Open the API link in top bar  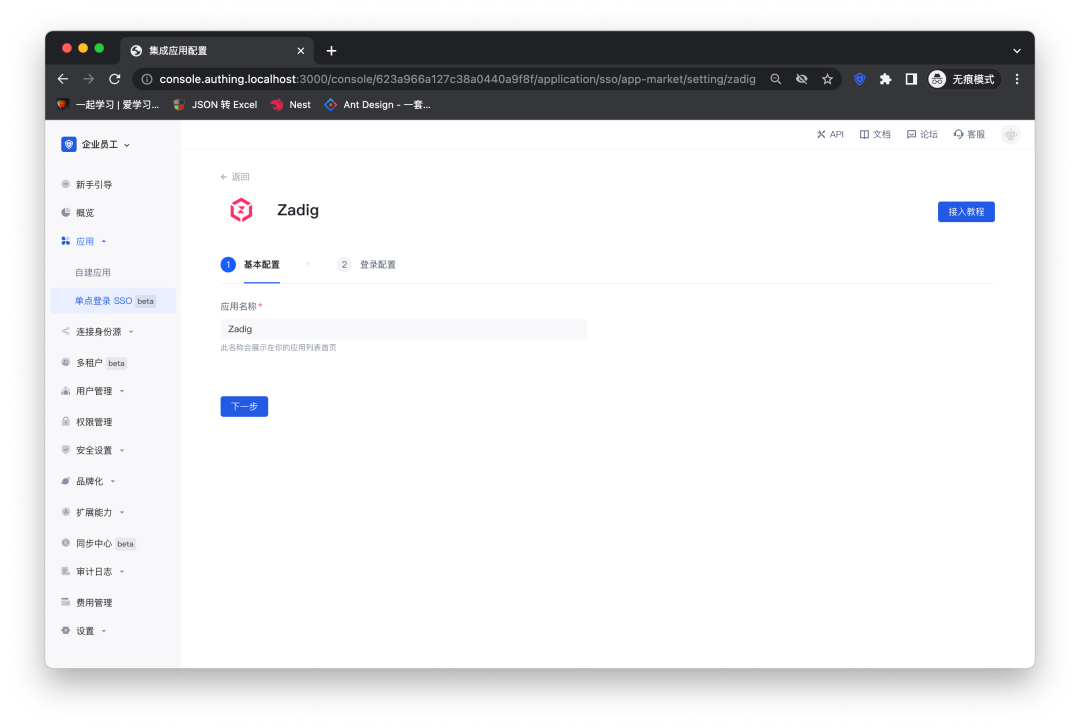(x=830, y=134)
